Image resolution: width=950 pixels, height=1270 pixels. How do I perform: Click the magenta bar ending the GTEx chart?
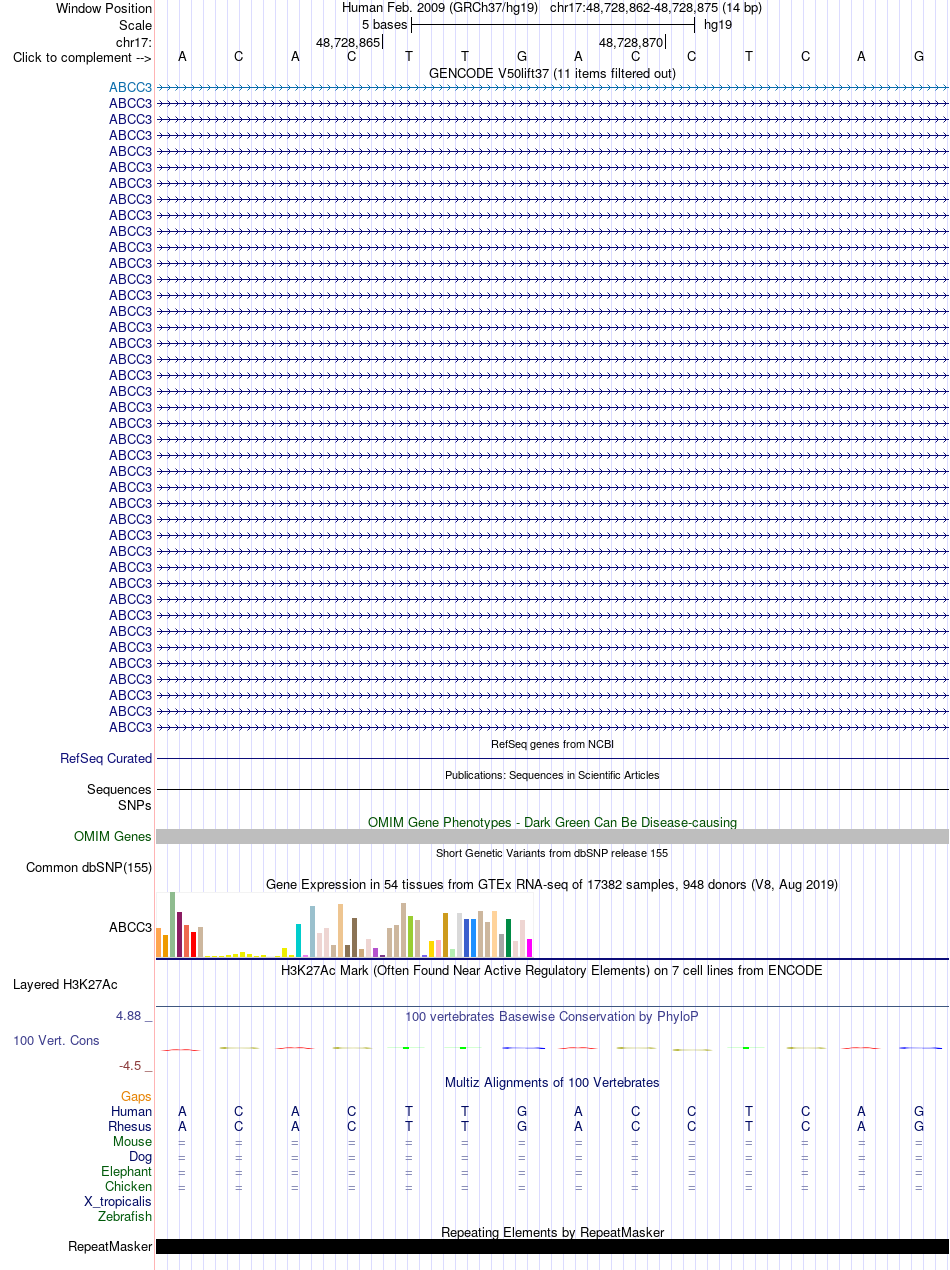(x=530, y=948)
